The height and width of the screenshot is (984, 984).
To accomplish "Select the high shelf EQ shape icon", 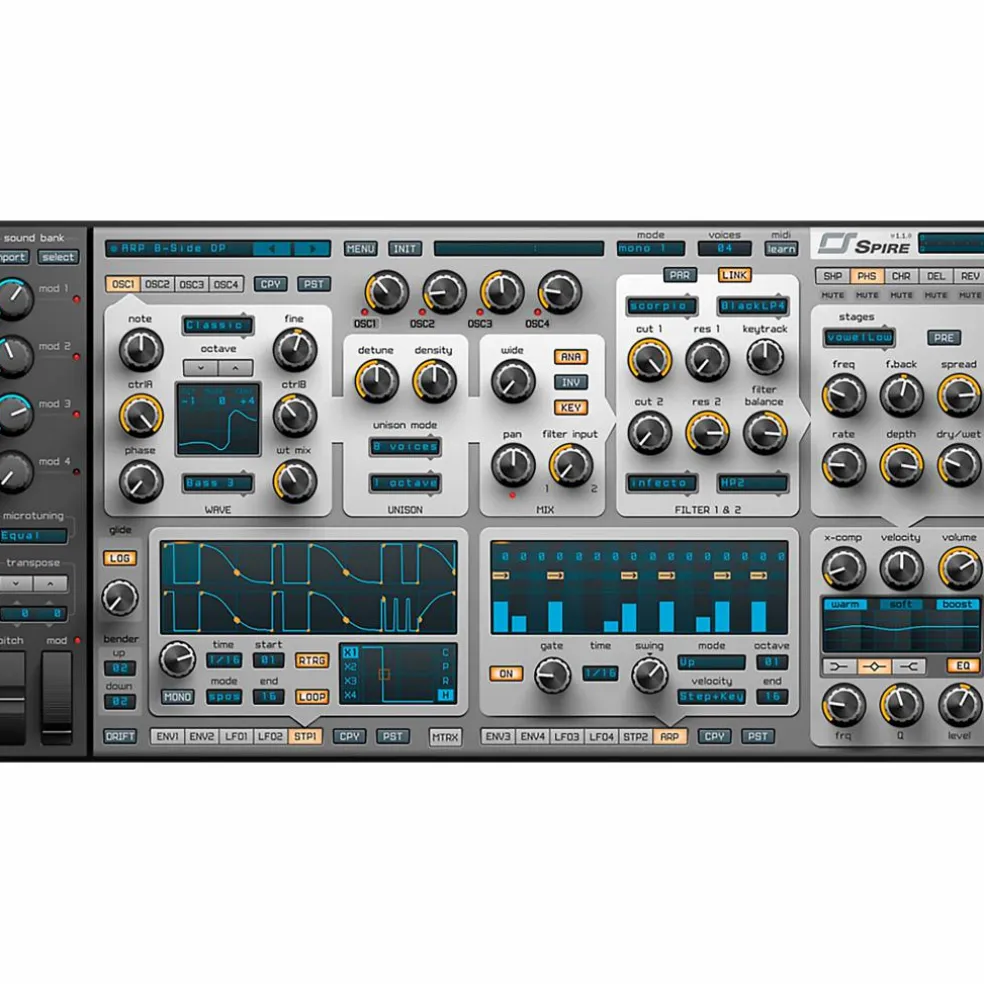I will 908,666.
